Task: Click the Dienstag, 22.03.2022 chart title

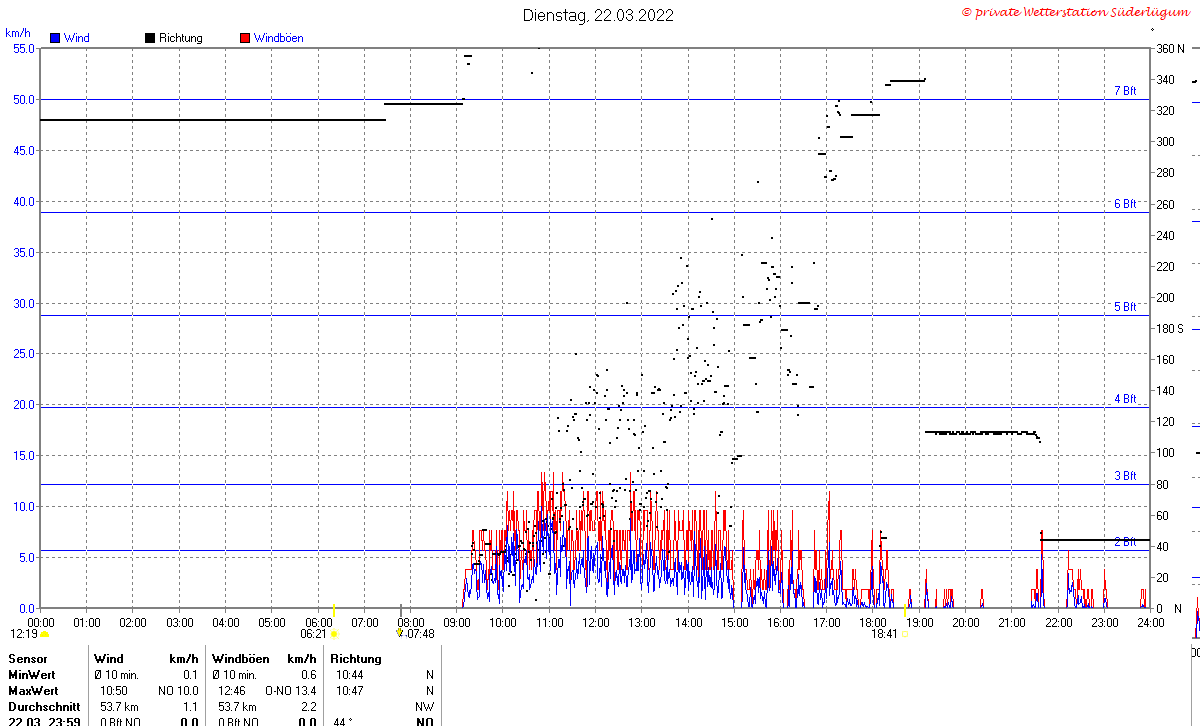Action: click(x=598, y=15)
